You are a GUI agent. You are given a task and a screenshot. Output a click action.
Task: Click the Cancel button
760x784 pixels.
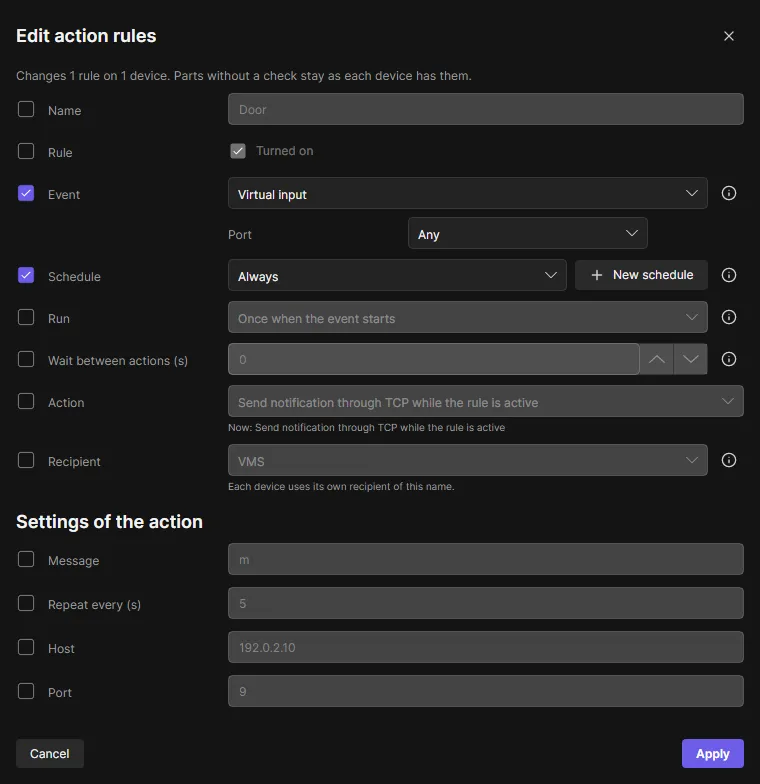(50, 754)
